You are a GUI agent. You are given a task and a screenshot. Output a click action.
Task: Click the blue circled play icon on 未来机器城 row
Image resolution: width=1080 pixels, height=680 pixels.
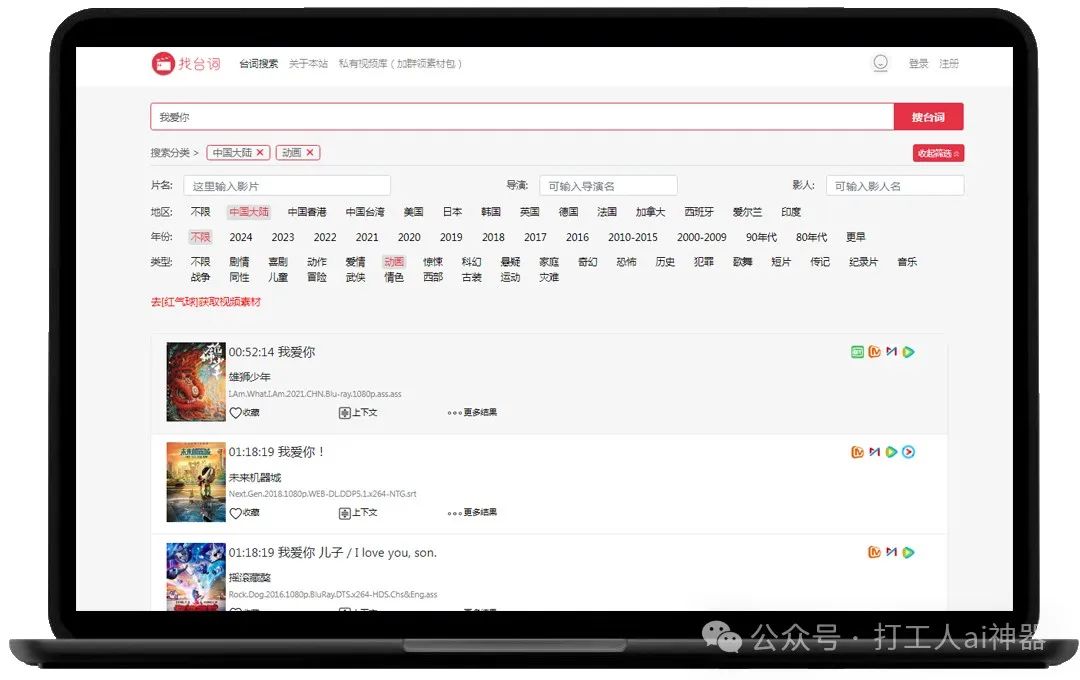click(x=908, y=451)
